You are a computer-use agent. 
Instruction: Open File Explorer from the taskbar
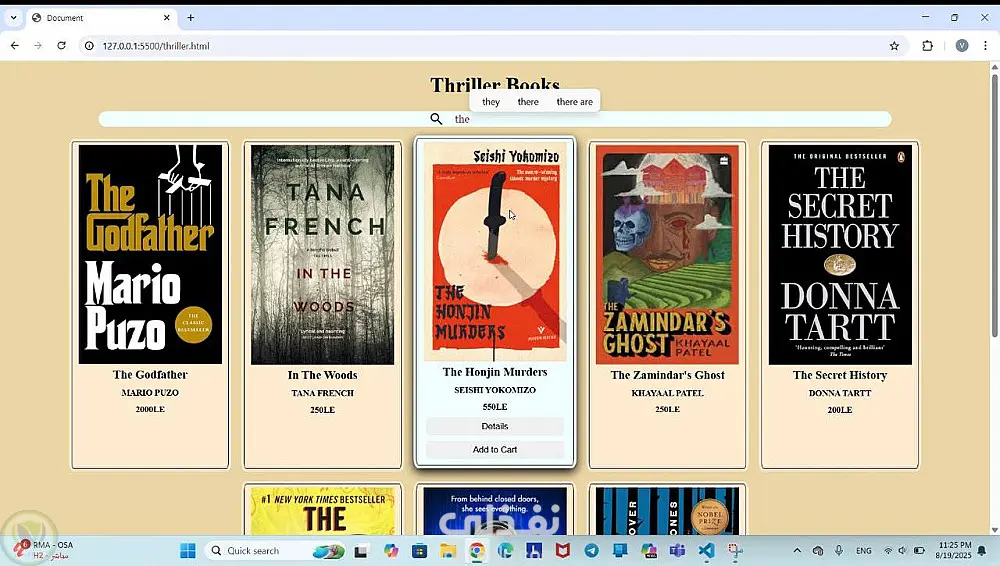[x=448, y=550]
